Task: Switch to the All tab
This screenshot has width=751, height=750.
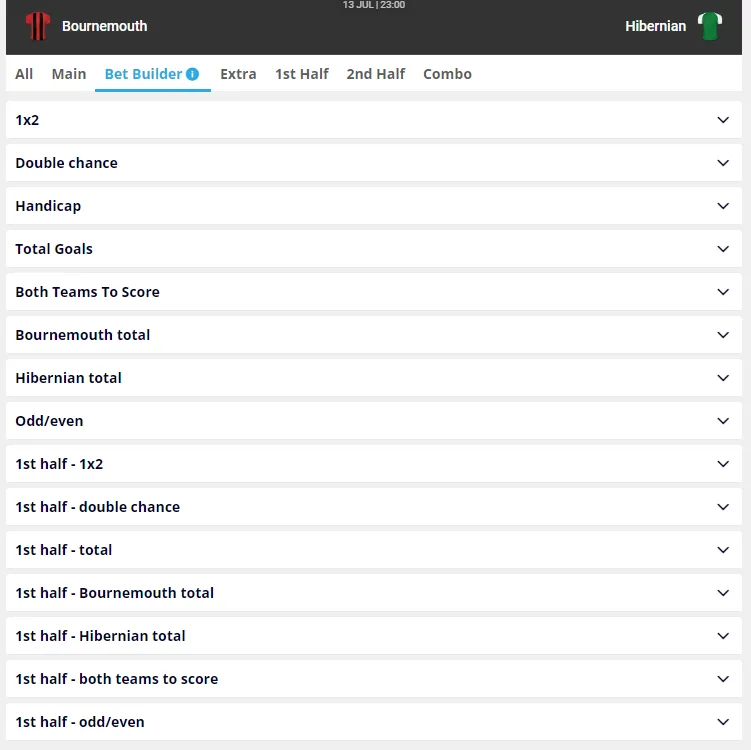Action: pos(24,74)
